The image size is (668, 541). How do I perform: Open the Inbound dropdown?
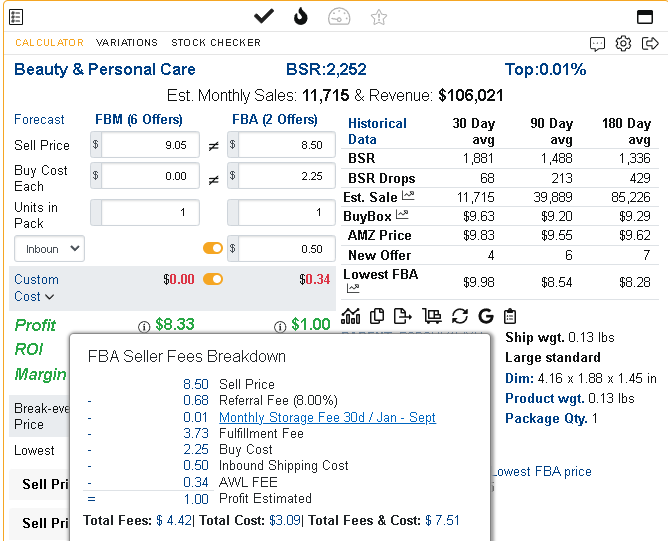(49, 249)
